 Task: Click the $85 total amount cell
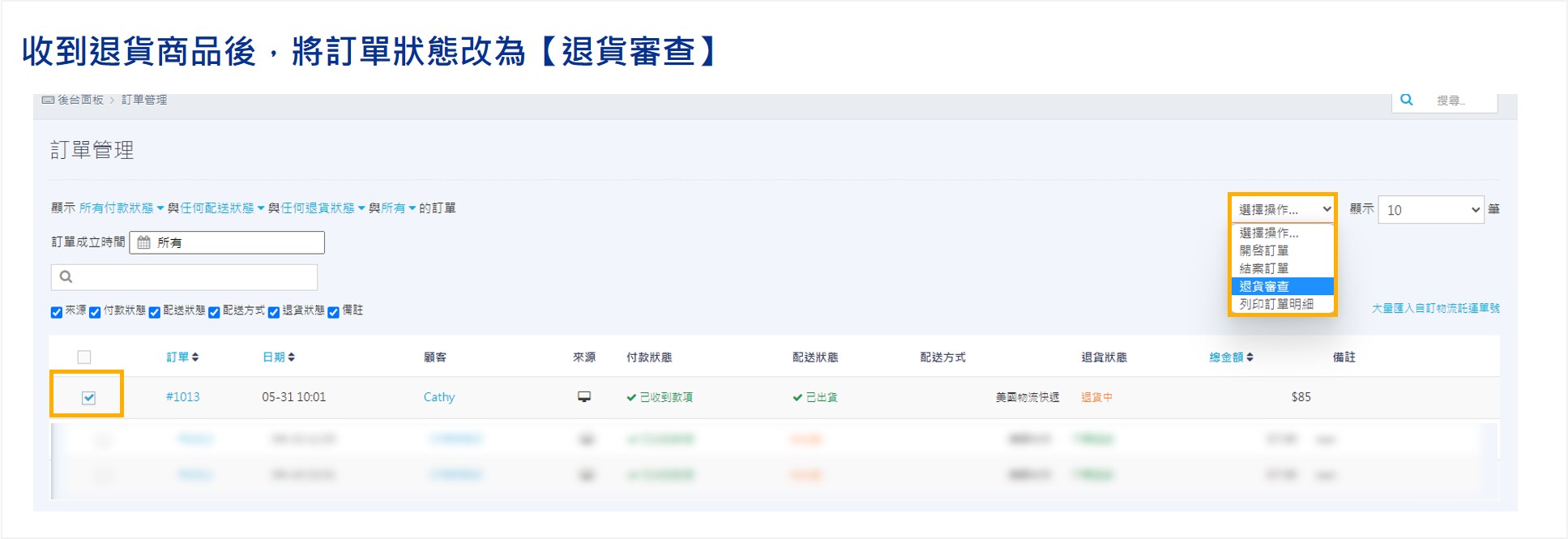tap(1301, 397)
